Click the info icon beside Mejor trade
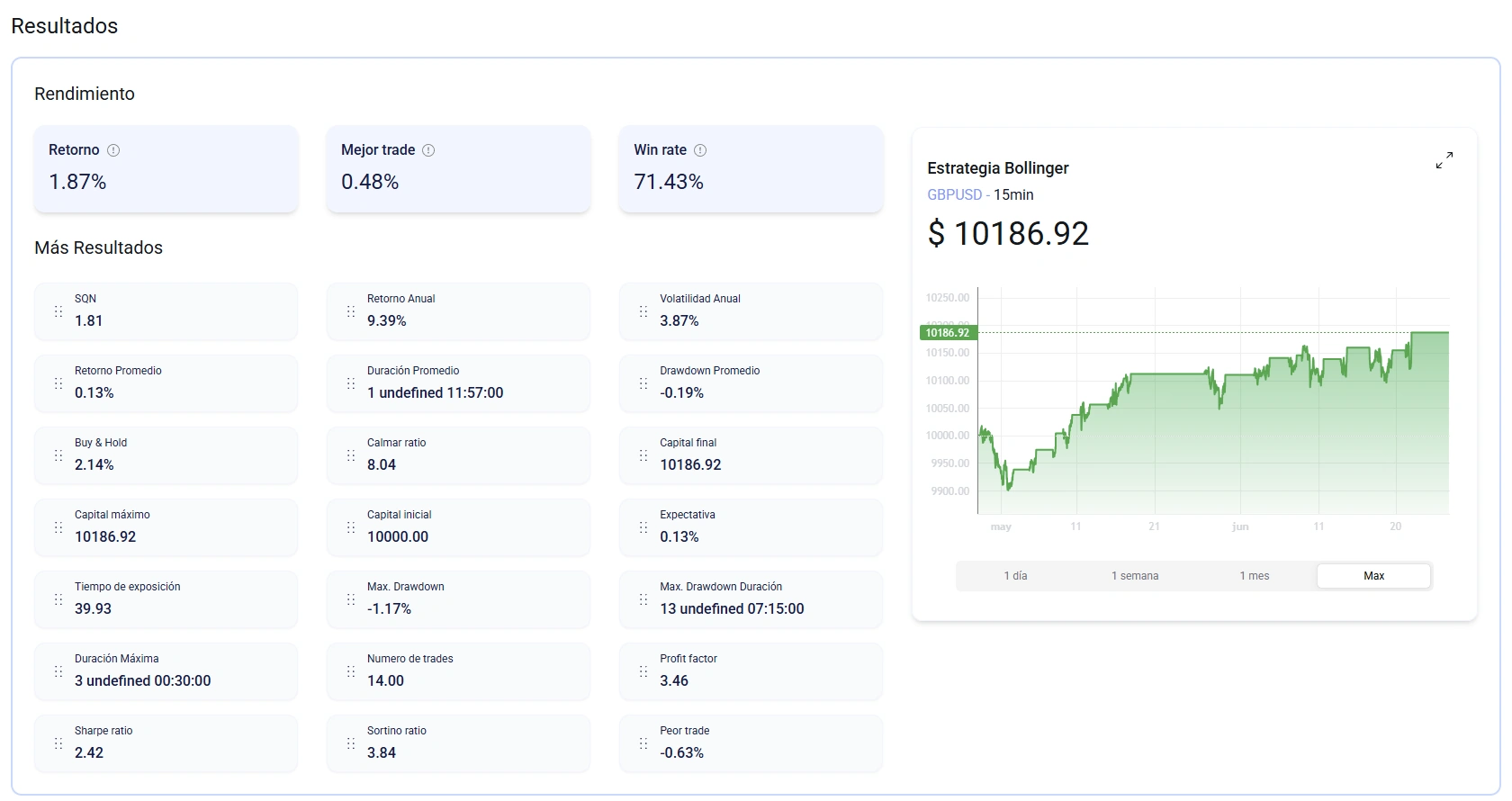This screenshot has width=1512, height=801. click(x=428, y=150)
